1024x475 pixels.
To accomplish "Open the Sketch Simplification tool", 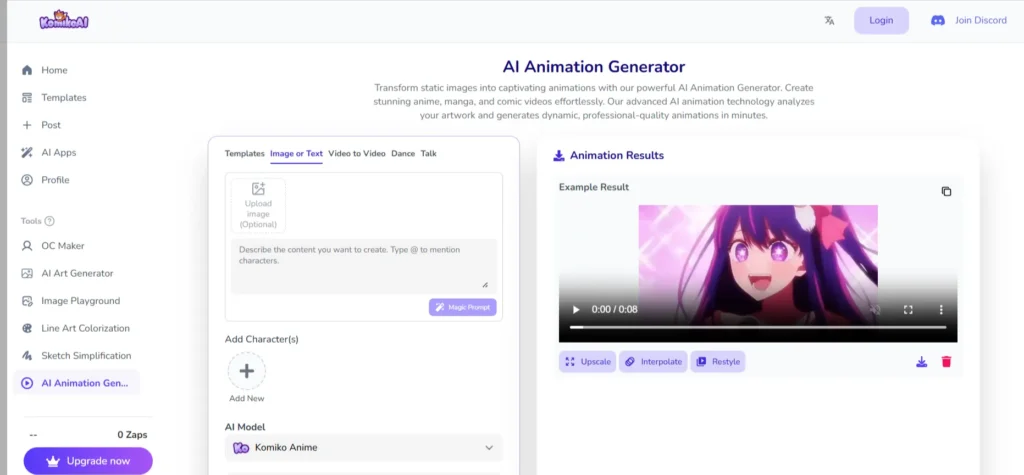I will coord(86,355).
